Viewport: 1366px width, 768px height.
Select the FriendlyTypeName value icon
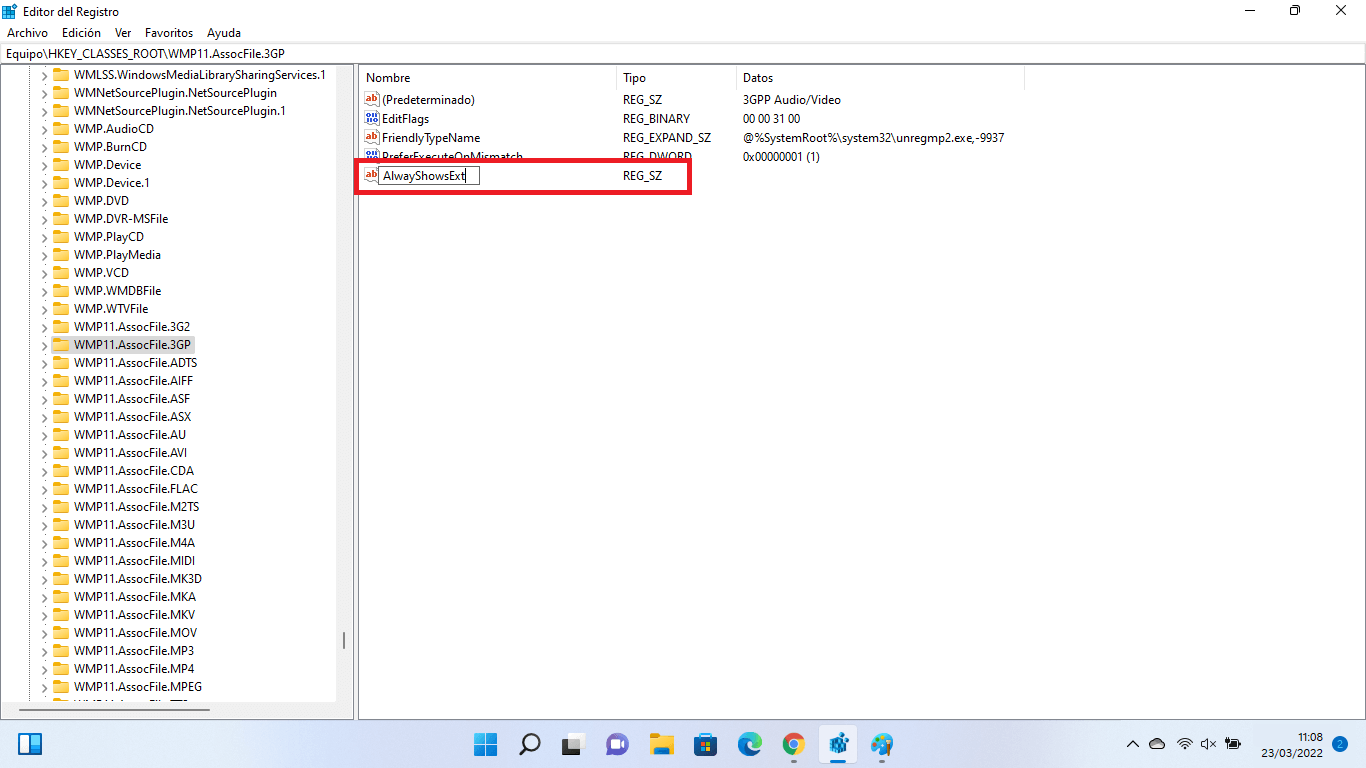click(372, 138)
